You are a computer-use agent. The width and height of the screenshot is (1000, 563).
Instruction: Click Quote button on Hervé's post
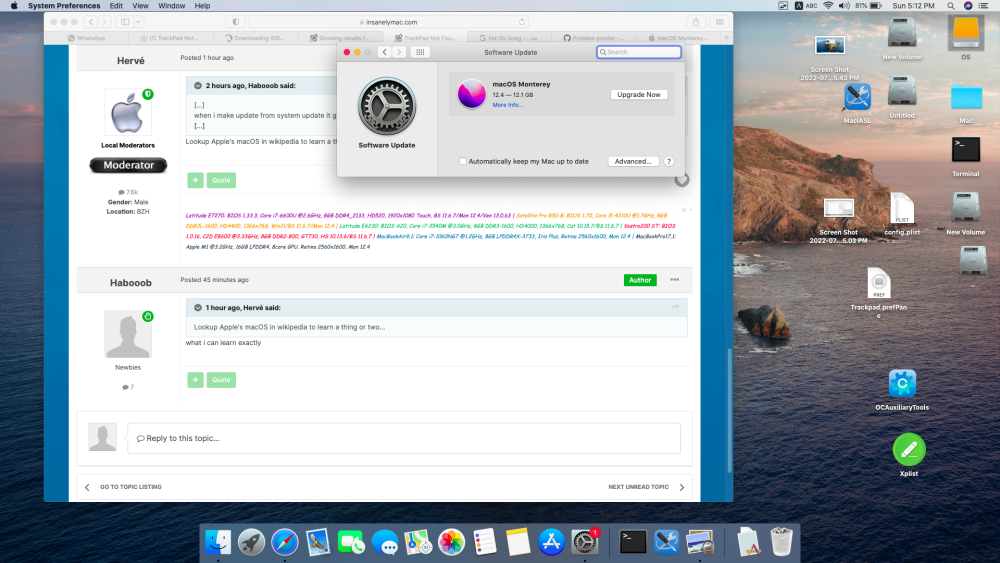(221, 180)
